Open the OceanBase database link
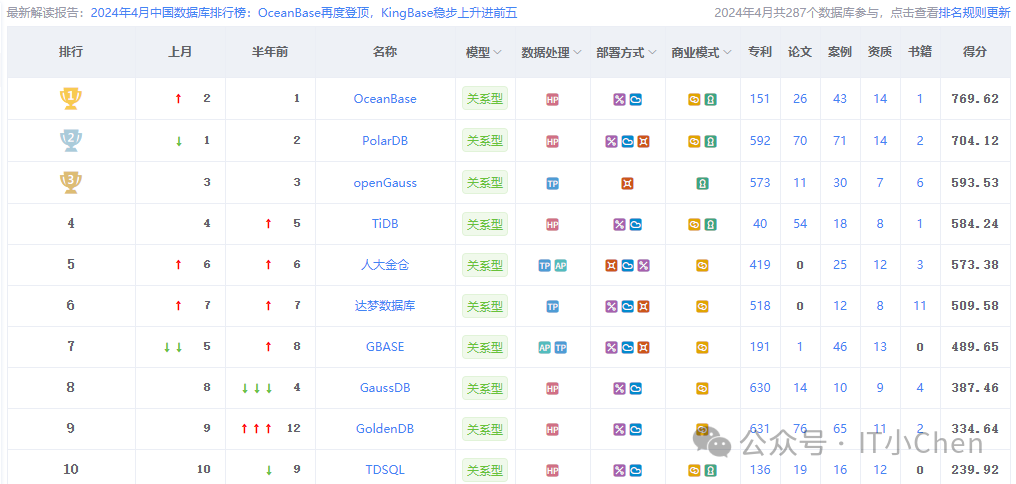Viewport: 1016px width, 484px height. click(x=385, y=99)
